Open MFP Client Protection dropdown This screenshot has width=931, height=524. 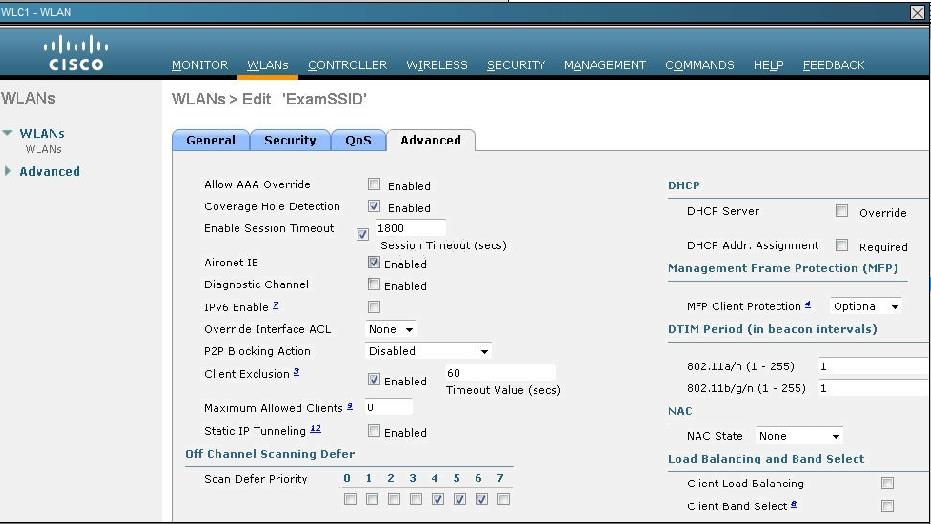[866, 306]
